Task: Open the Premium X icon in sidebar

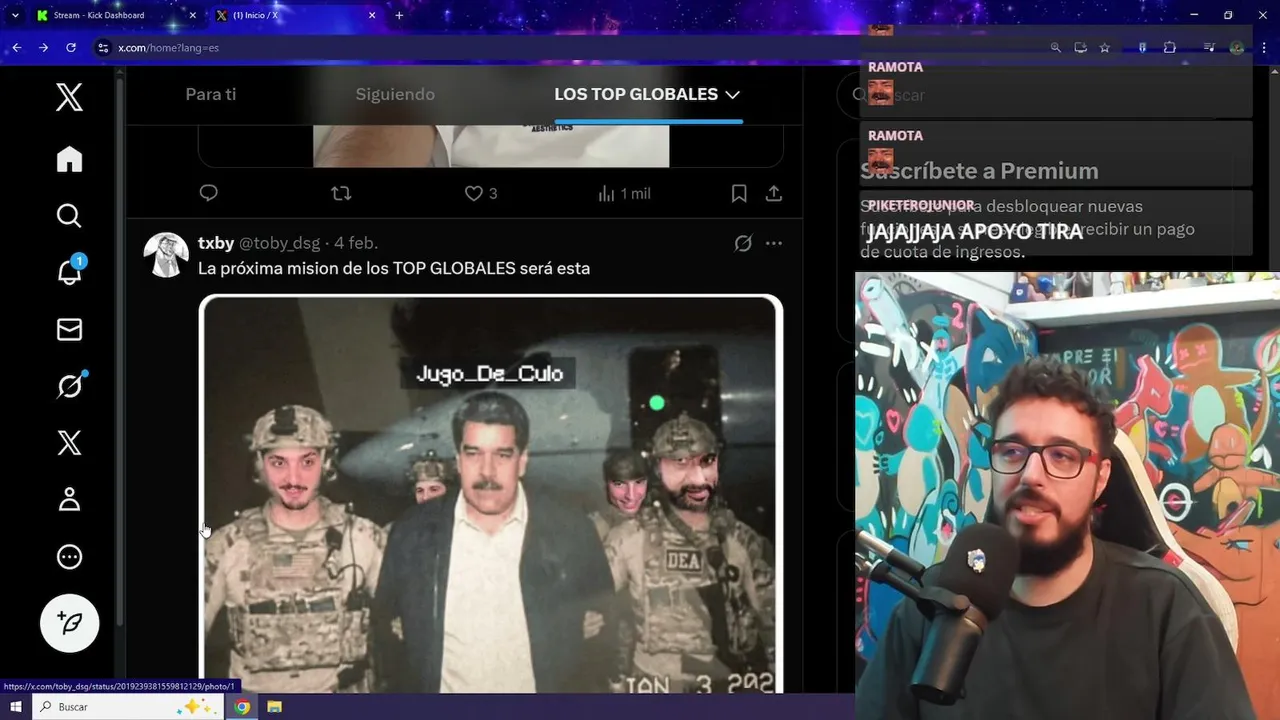Action: [x=69, y=442]
